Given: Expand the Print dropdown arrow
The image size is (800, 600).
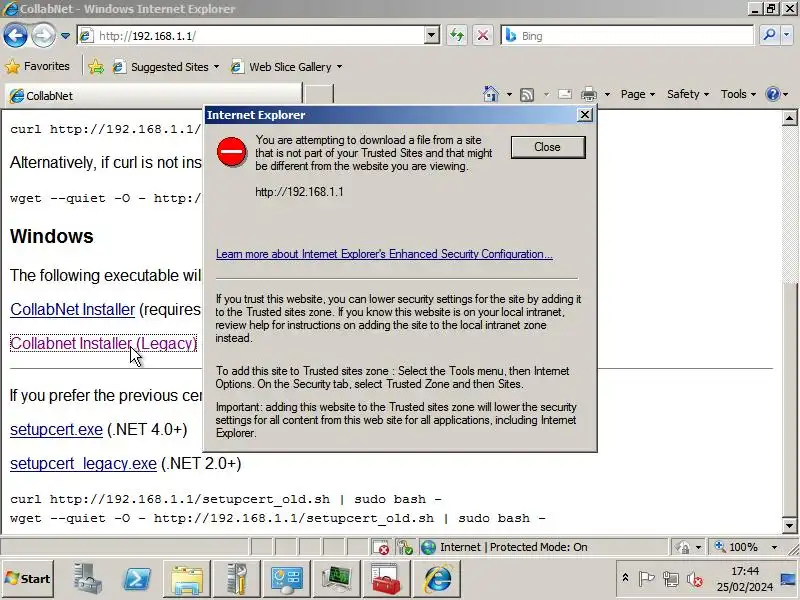Looking at the screenshot, I should click(x=607, y=94).
